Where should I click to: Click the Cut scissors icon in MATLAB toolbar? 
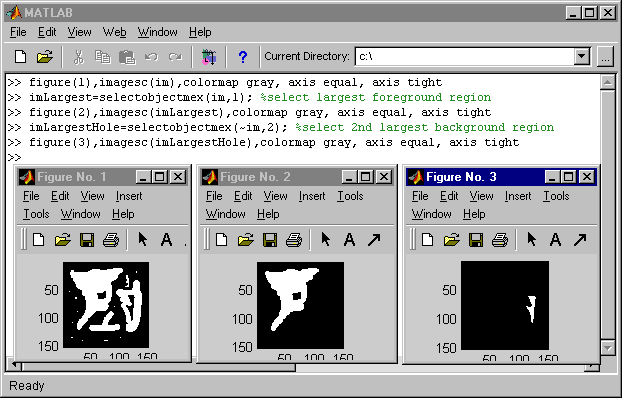click(79, 57)
